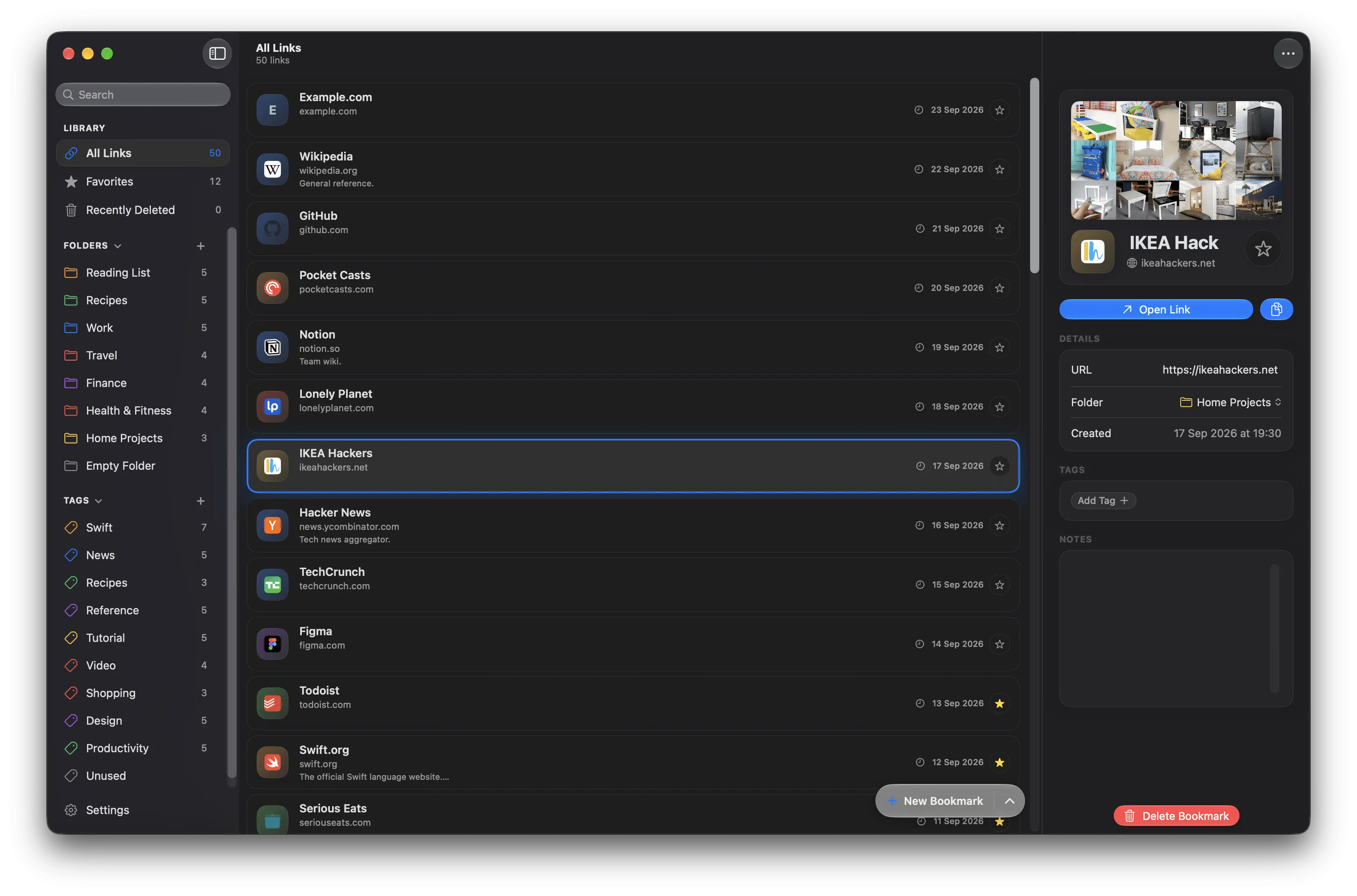Screen dimensions: 1357x896
Task: Favorite the Example.com bookmark with its star
Action: 999,110
